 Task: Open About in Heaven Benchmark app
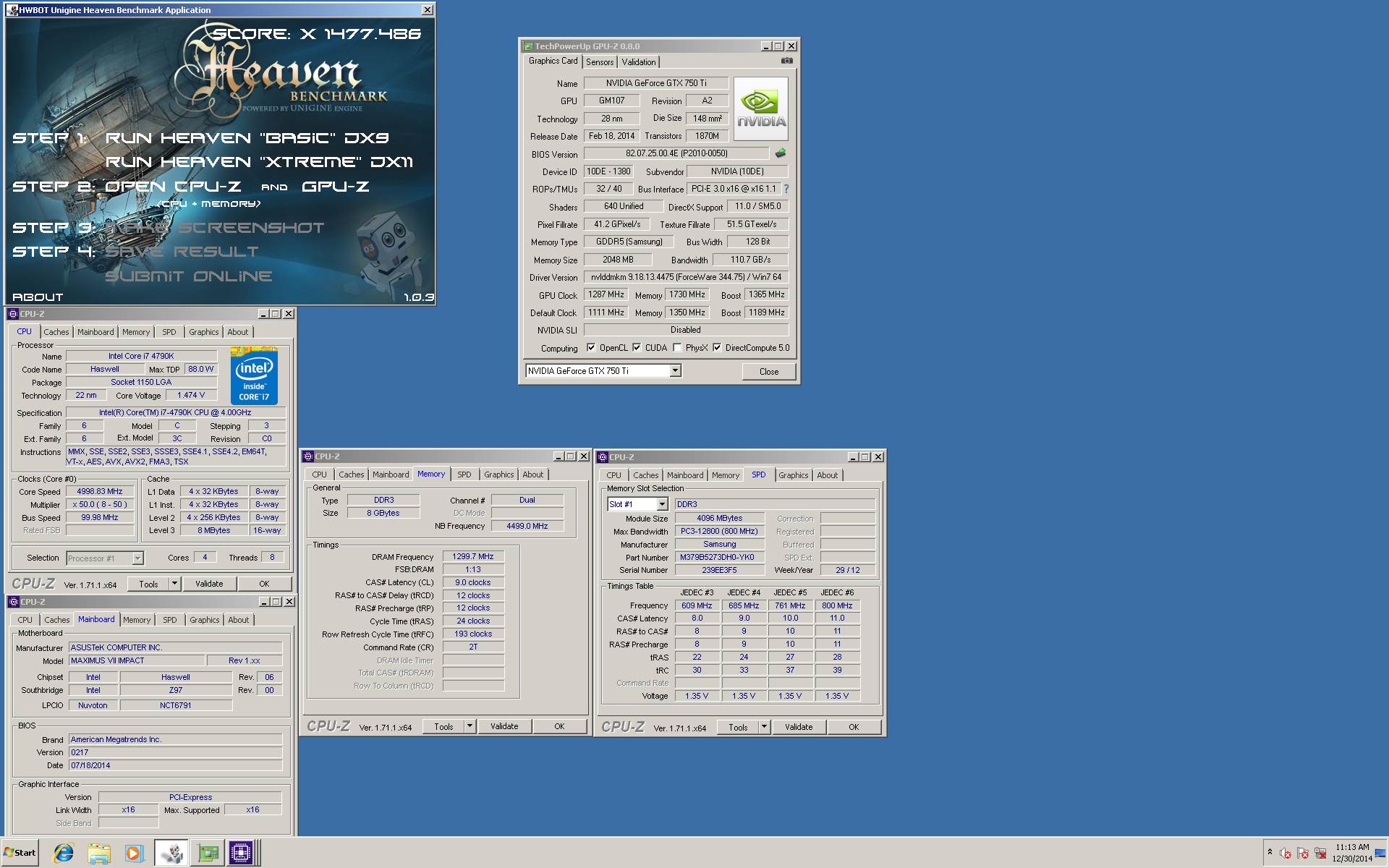point(38,297)
